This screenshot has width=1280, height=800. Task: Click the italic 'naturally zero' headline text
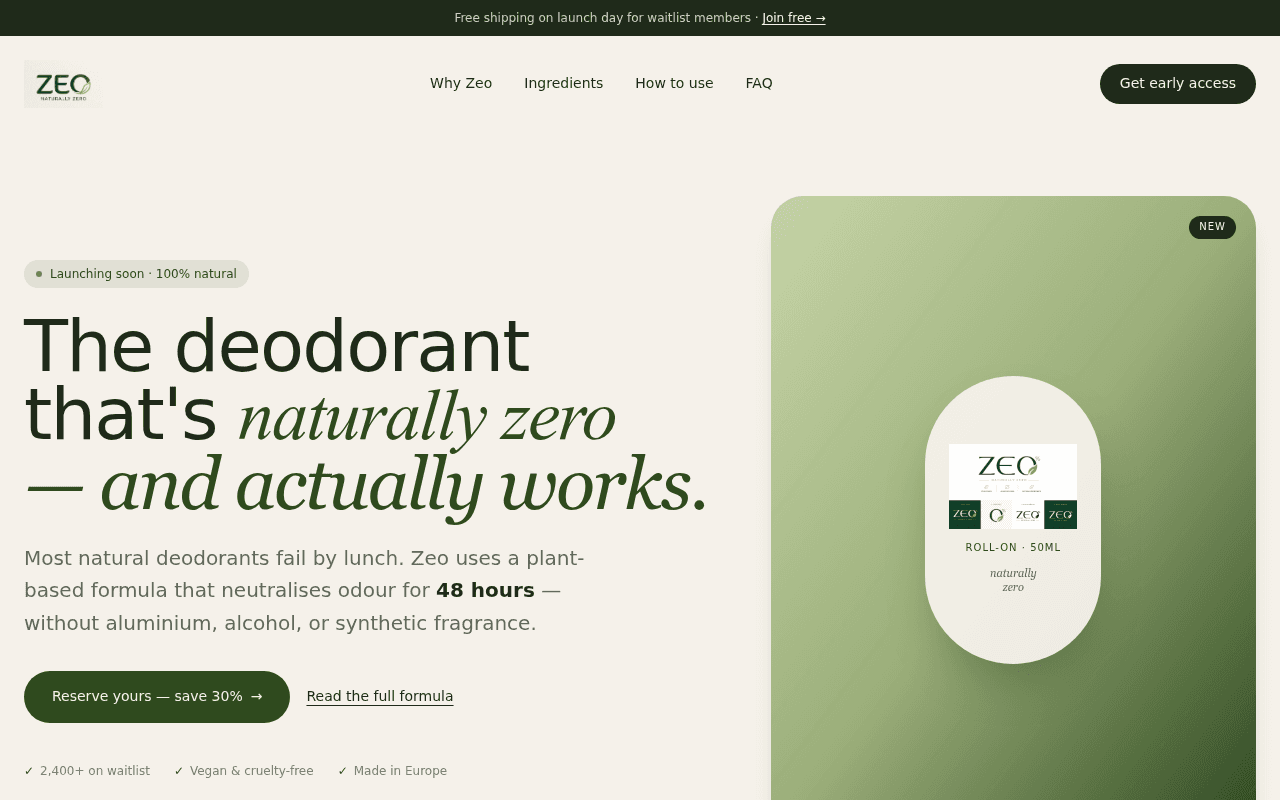pyautogui.click(x=427, y=416)
